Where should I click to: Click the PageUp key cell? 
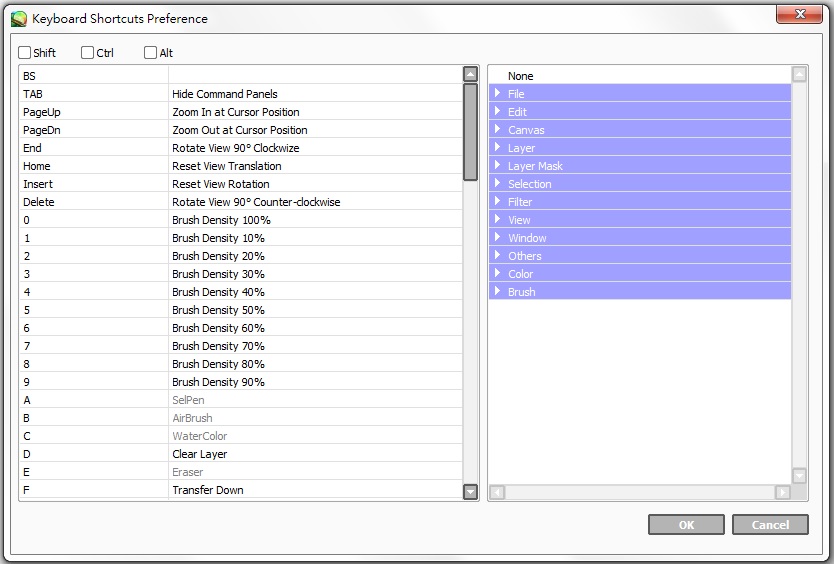(94, 112)
